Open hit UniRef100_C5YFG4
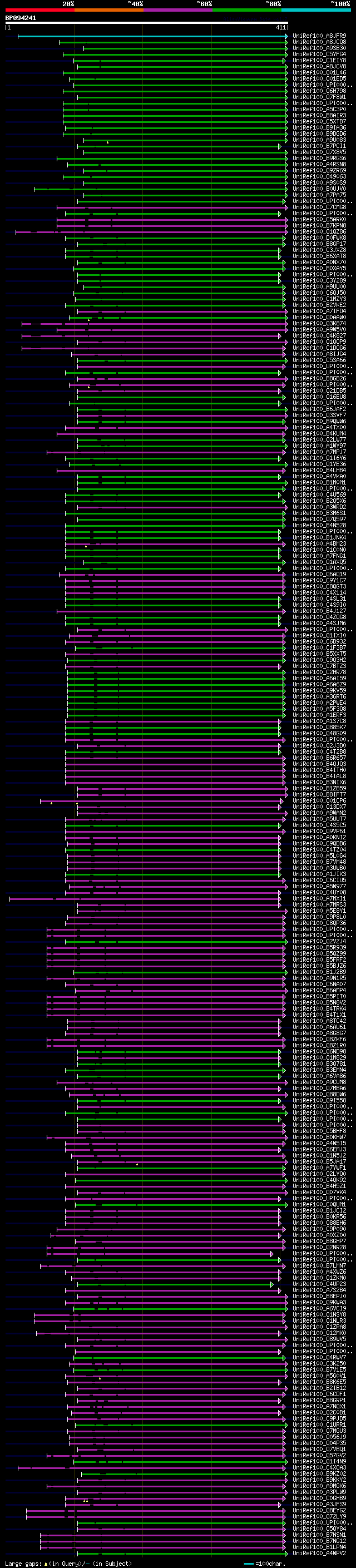 319,54
